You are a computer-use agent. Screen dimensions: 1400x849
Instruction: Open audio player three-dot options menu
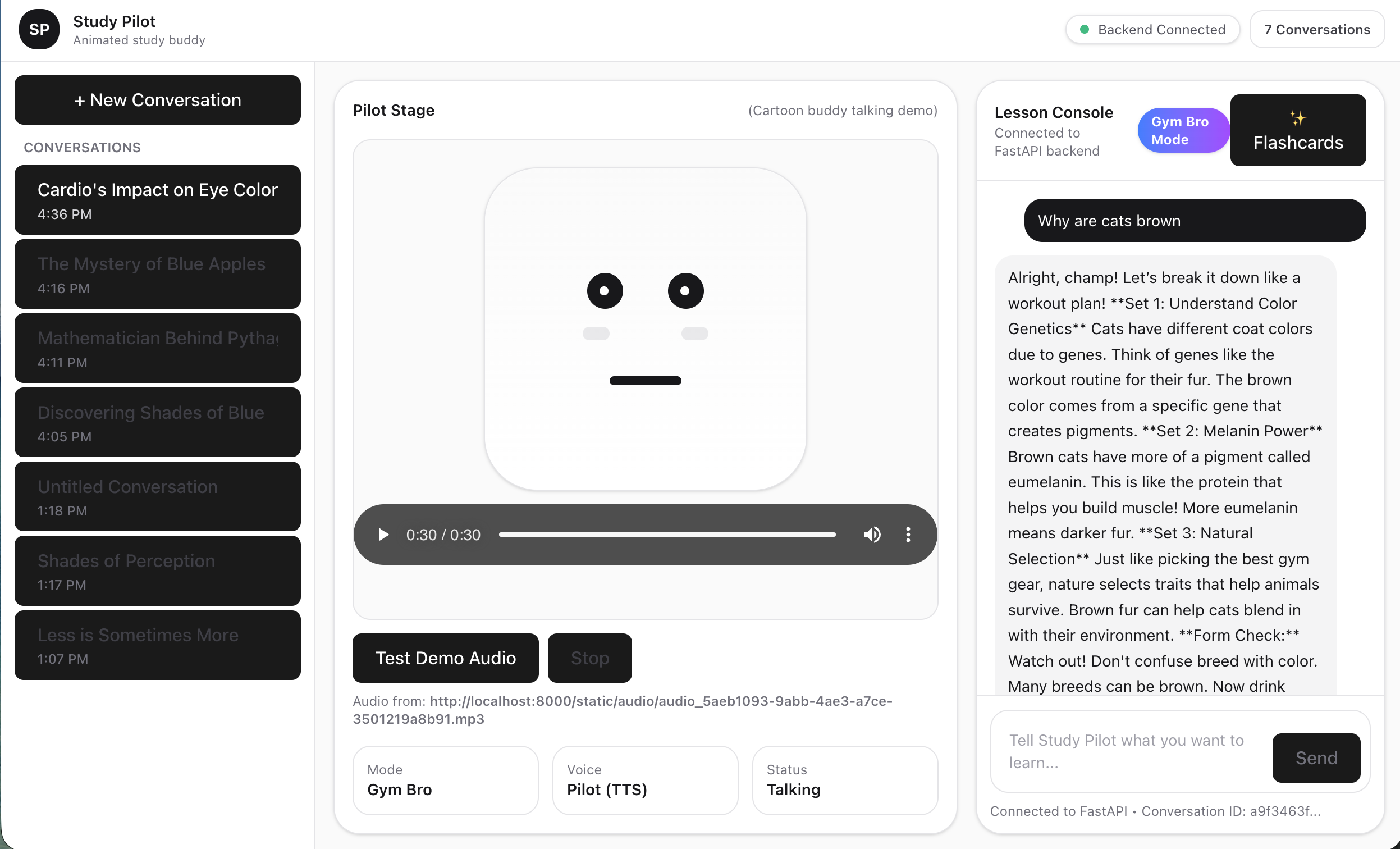[907, 535]
